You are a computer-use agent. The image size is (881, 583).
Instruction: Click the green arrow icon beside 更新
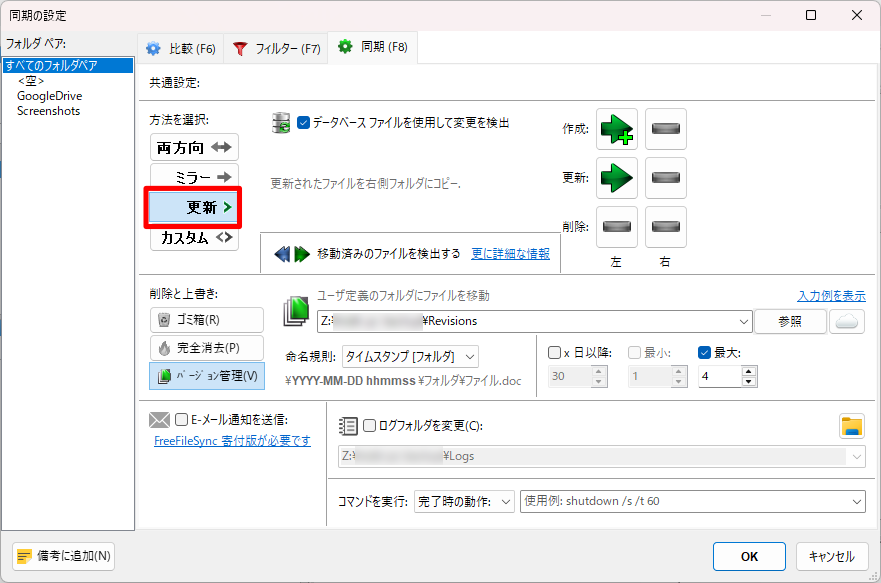617,178
